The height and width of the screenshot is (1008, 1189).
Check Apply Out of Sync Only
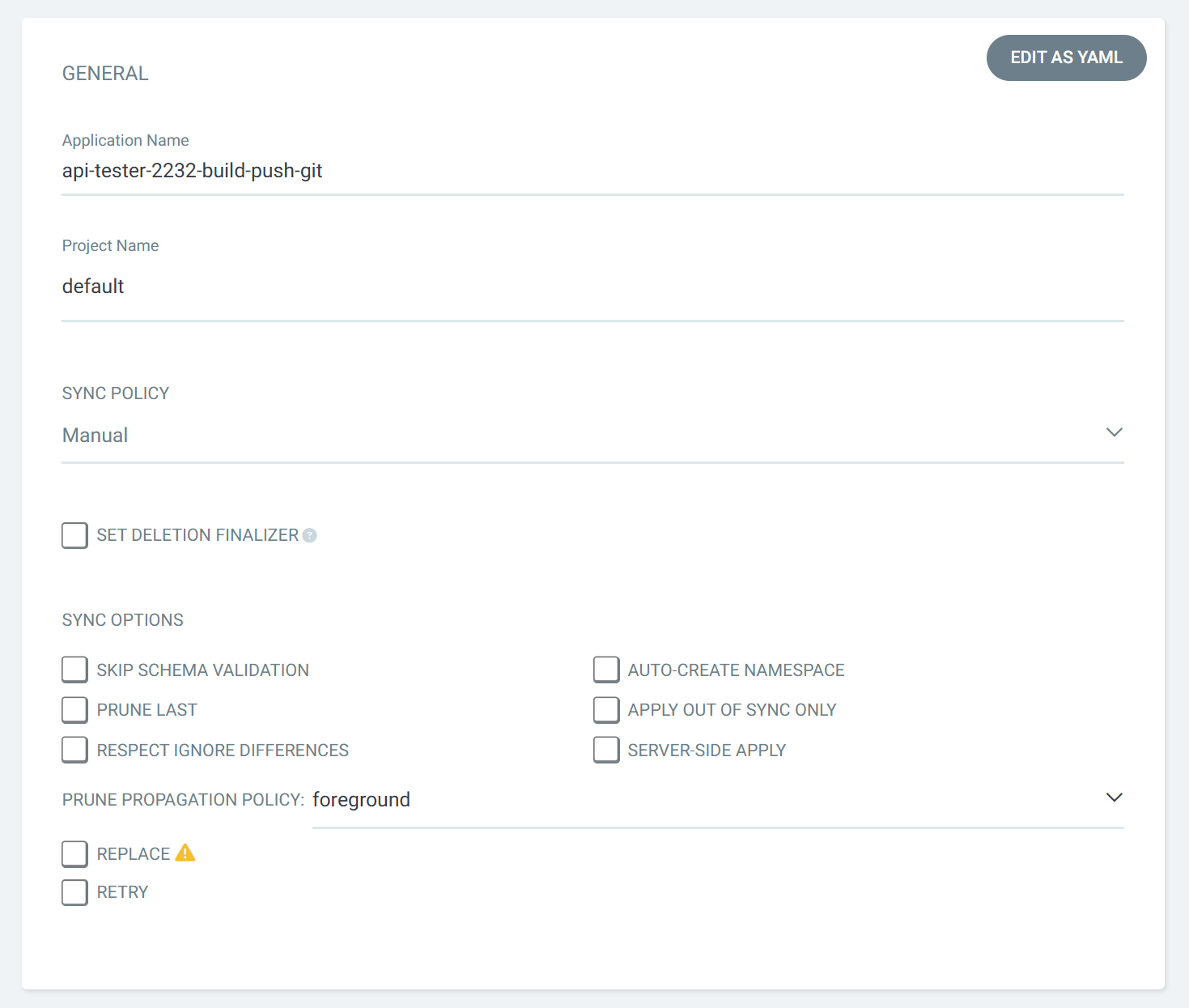606,710
